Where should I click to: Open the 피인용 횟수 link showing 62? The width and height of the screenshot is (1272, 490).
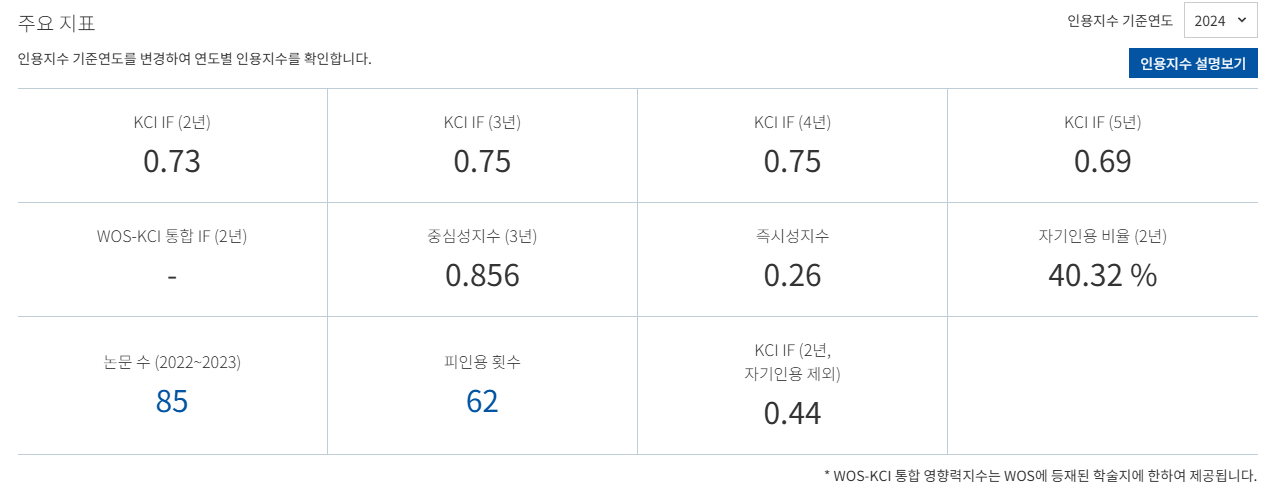click(482, 401)
